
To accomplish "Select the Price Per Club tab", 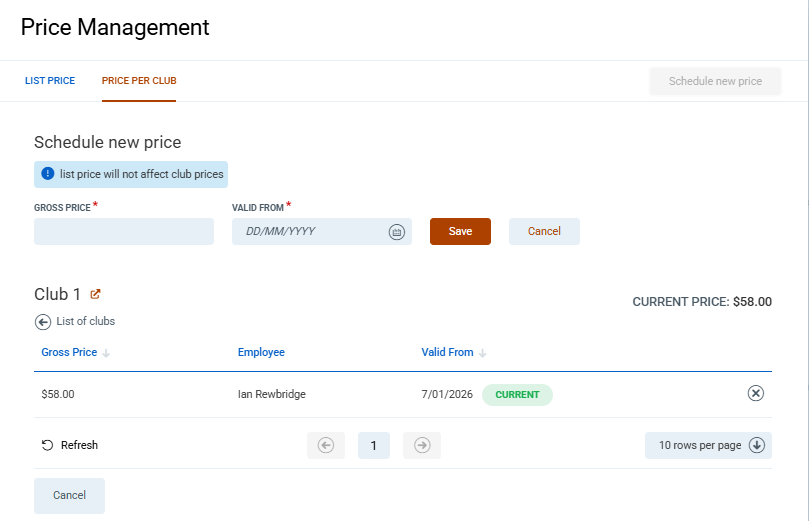I will [x=139, y=81].
